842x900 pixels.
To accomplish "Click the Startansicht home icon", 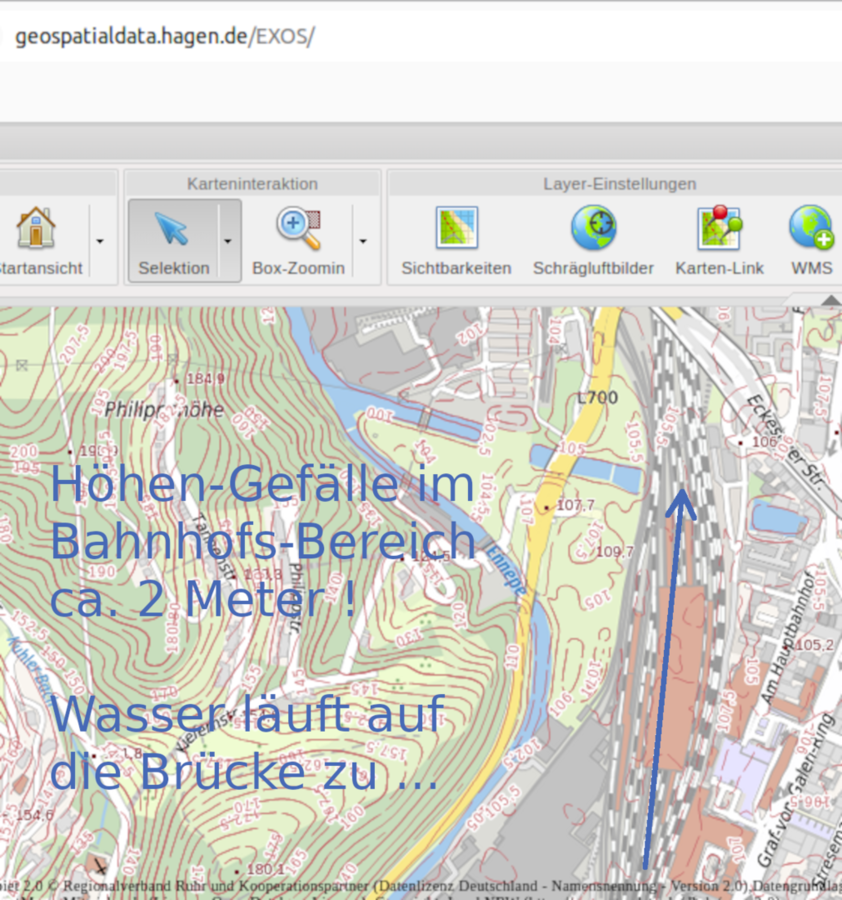I will coord(36,228).
